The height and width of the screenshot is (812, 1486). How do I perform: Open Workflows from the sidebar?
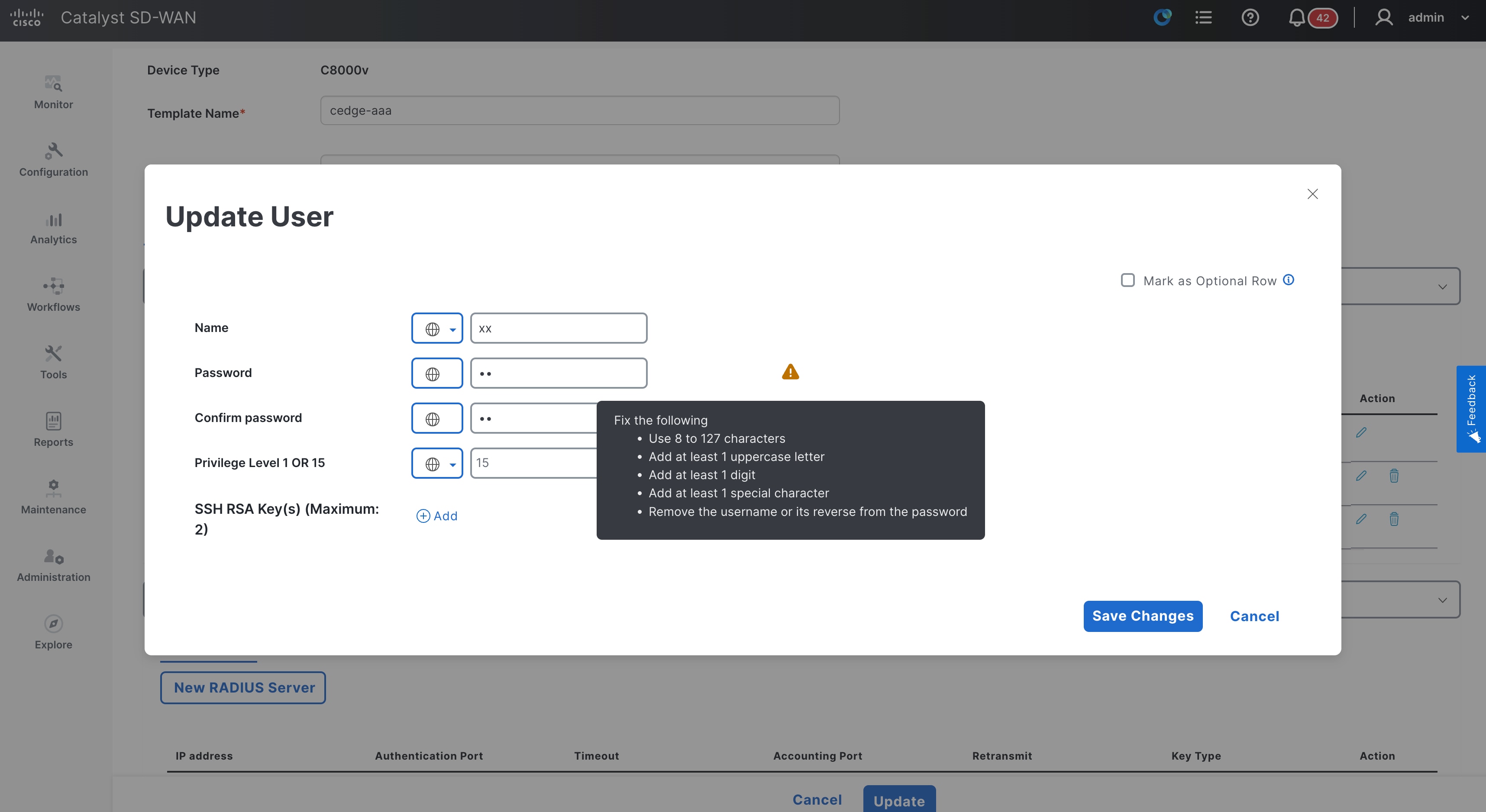(x=53, y=295)
